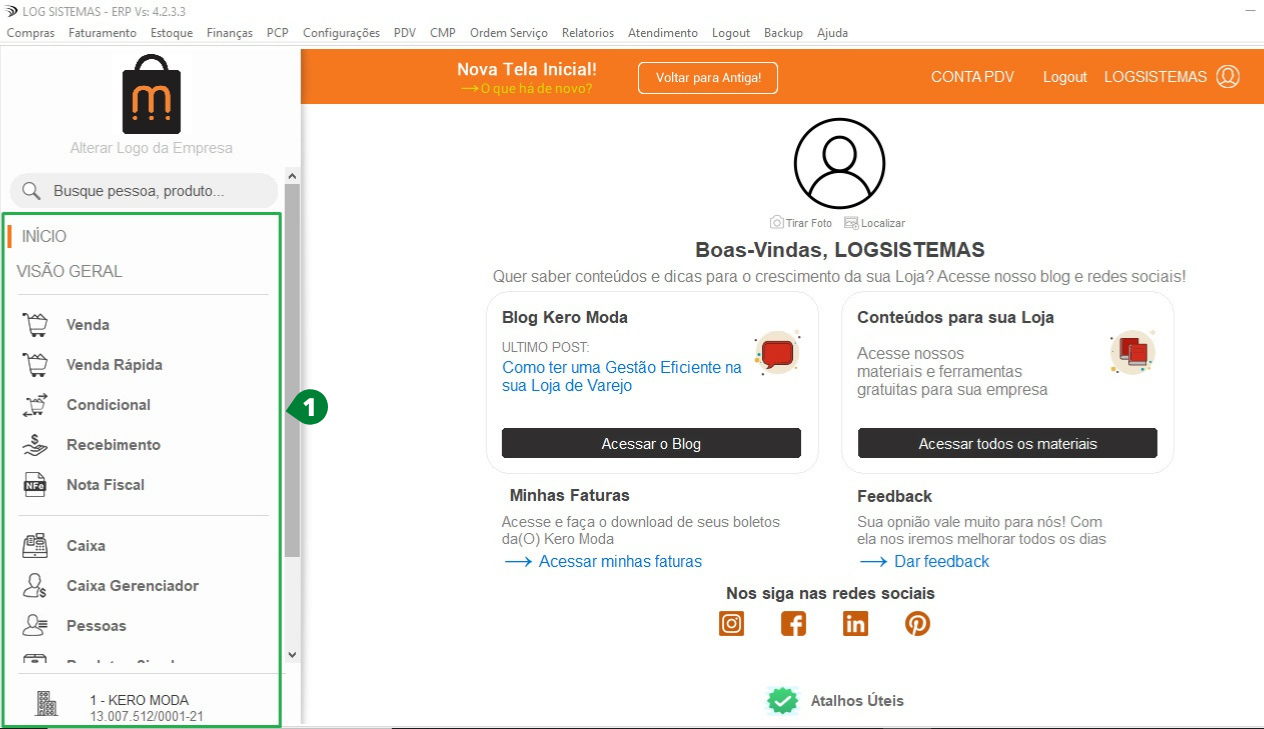Click the Caixa cash register icon
The image size is (1264, 729).
tap(36, 546)
